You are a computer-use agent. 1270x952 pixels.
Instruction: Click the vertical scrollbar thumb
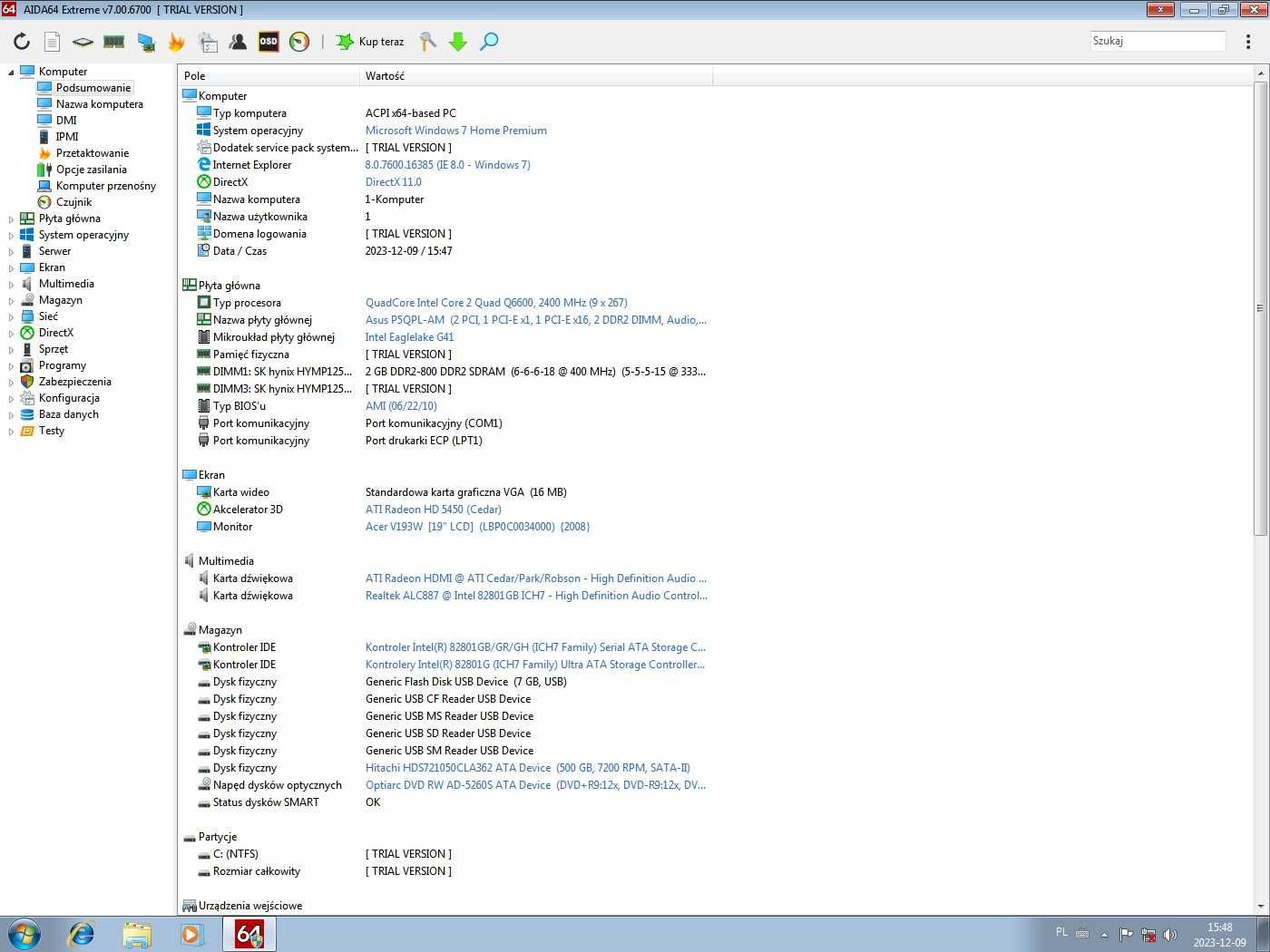[1261, 308]
